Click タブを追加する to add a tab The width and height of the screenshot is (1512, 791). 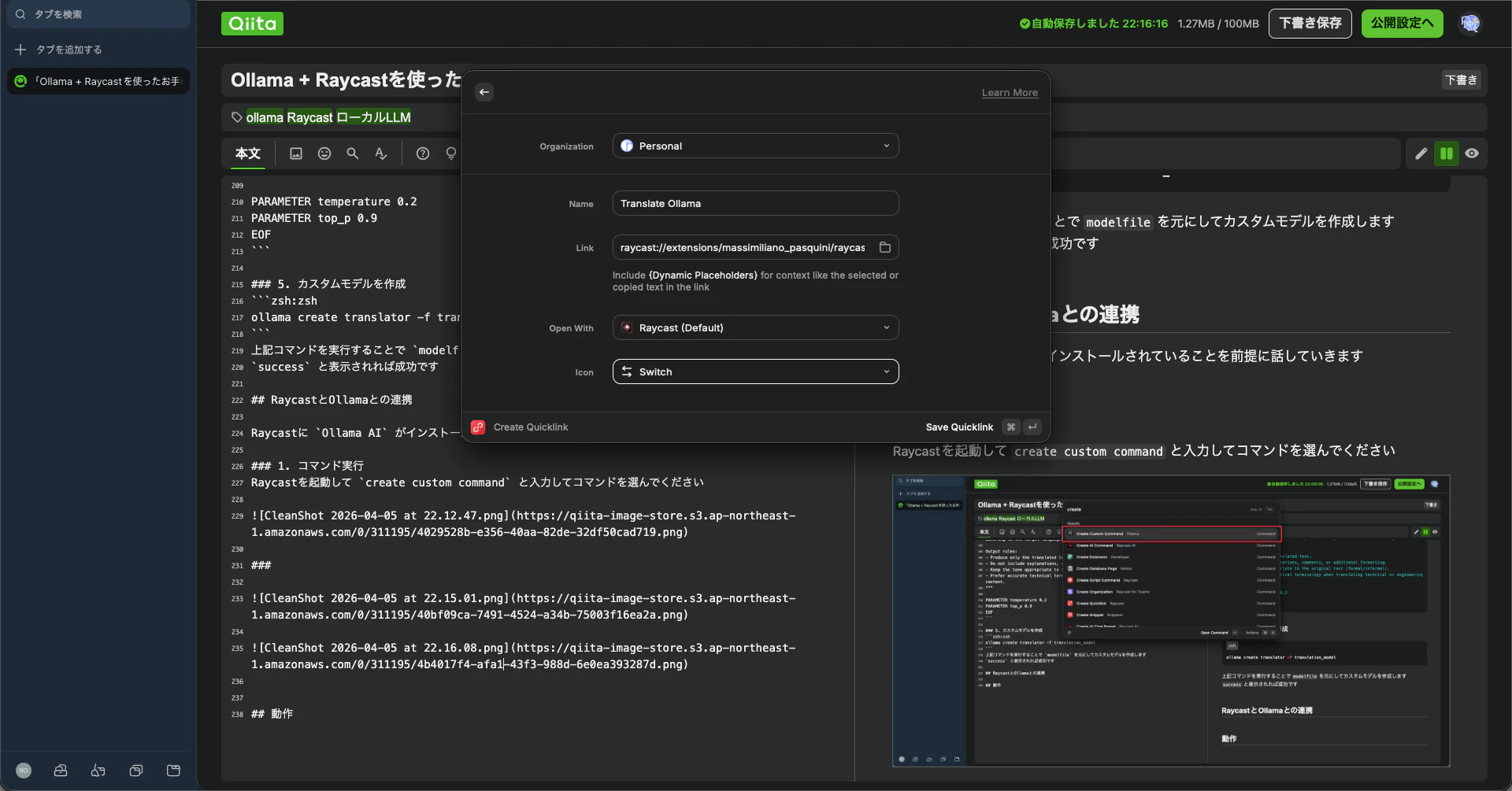click(x=69, y=50)
